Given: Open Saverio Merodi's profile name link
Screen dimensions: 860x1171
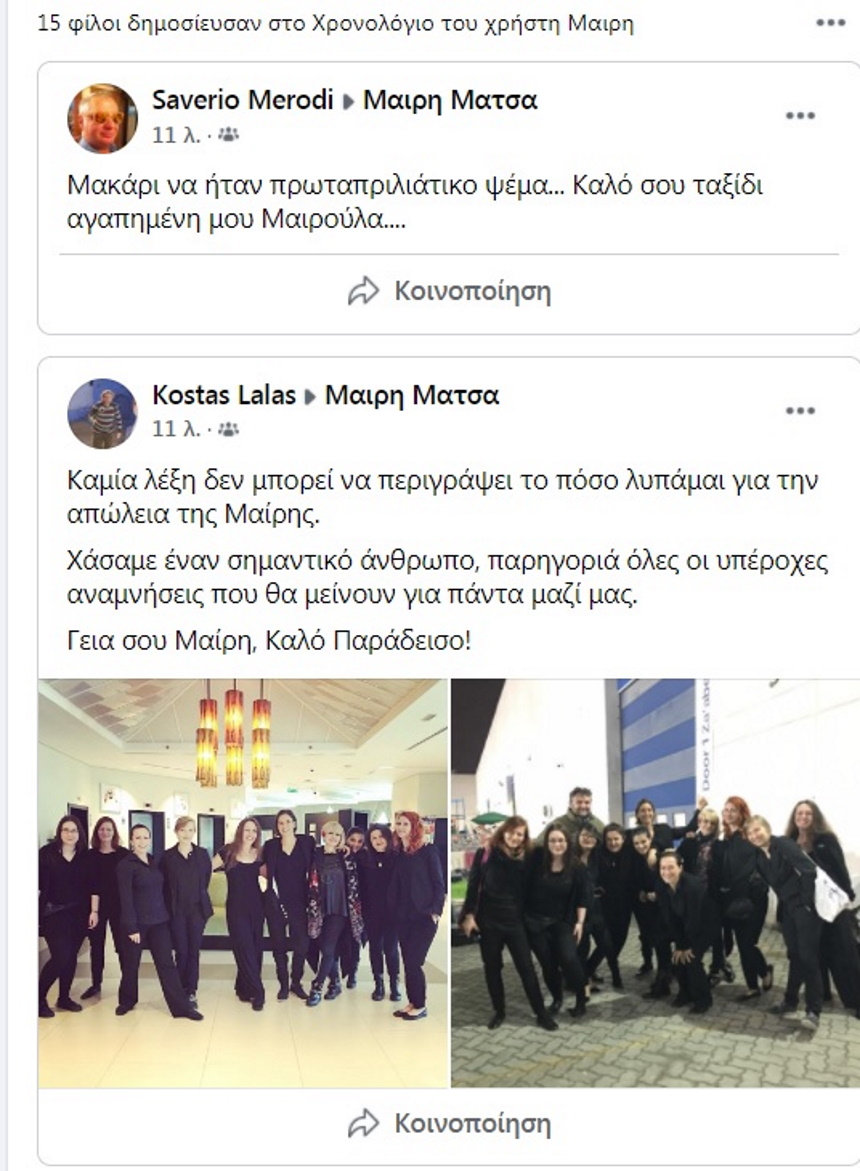Looking at the screenshot, I should [243, 99].
